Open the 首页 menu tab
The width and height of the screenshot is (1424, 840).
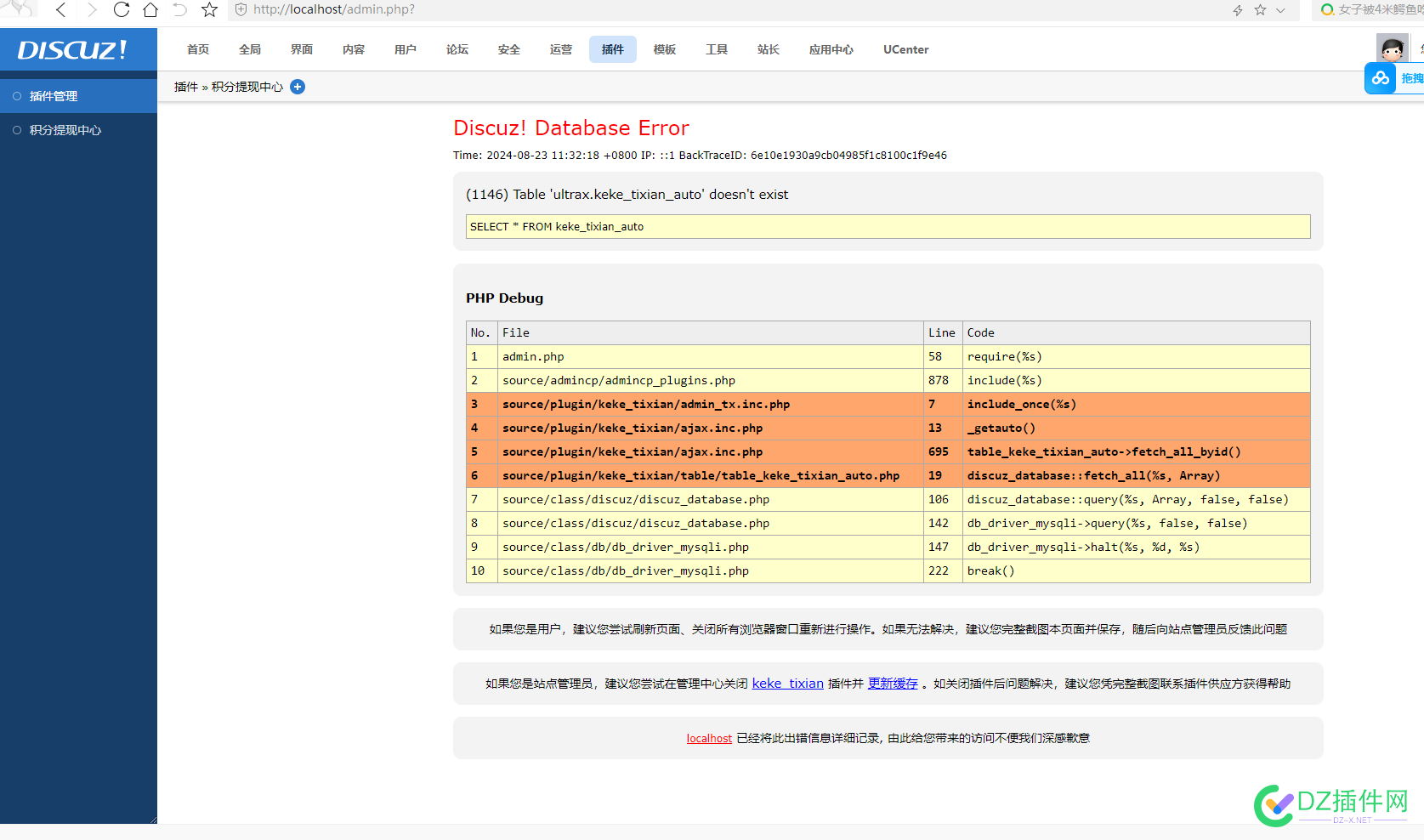pos(198,49)
